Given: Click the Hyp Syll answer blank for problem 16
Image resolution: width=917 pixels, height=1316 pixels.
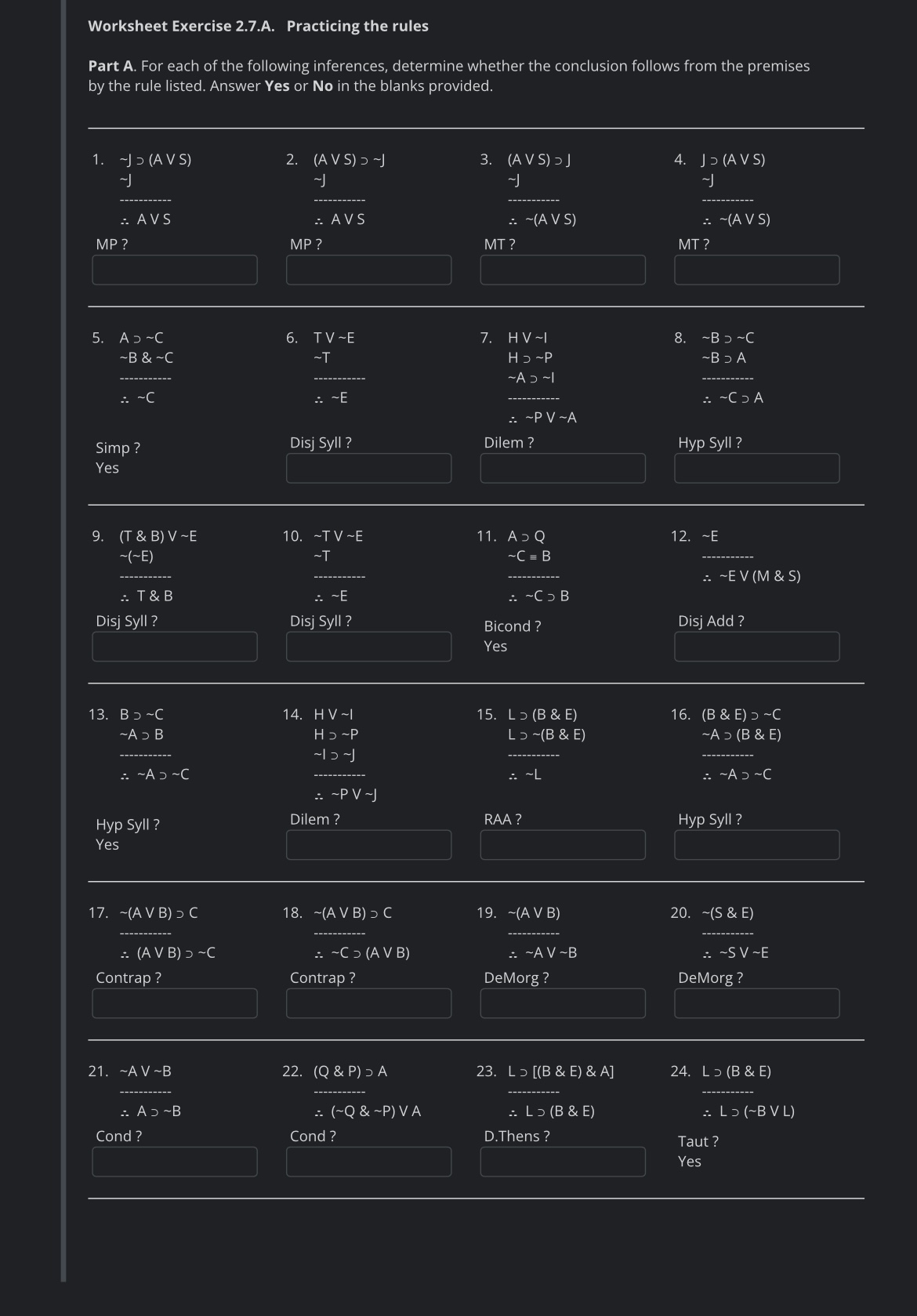Looking at the screenshot, I should tap(756, 845).
